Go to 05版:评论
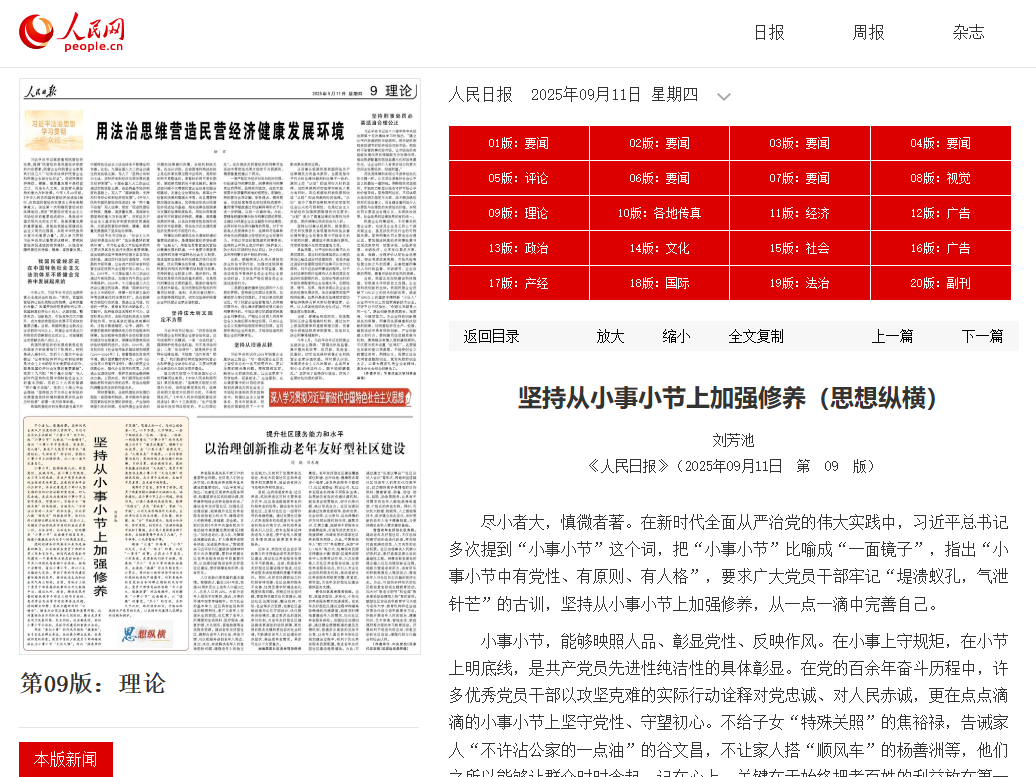Viewport: 1036px width, 777px height. tap(519, 178)
